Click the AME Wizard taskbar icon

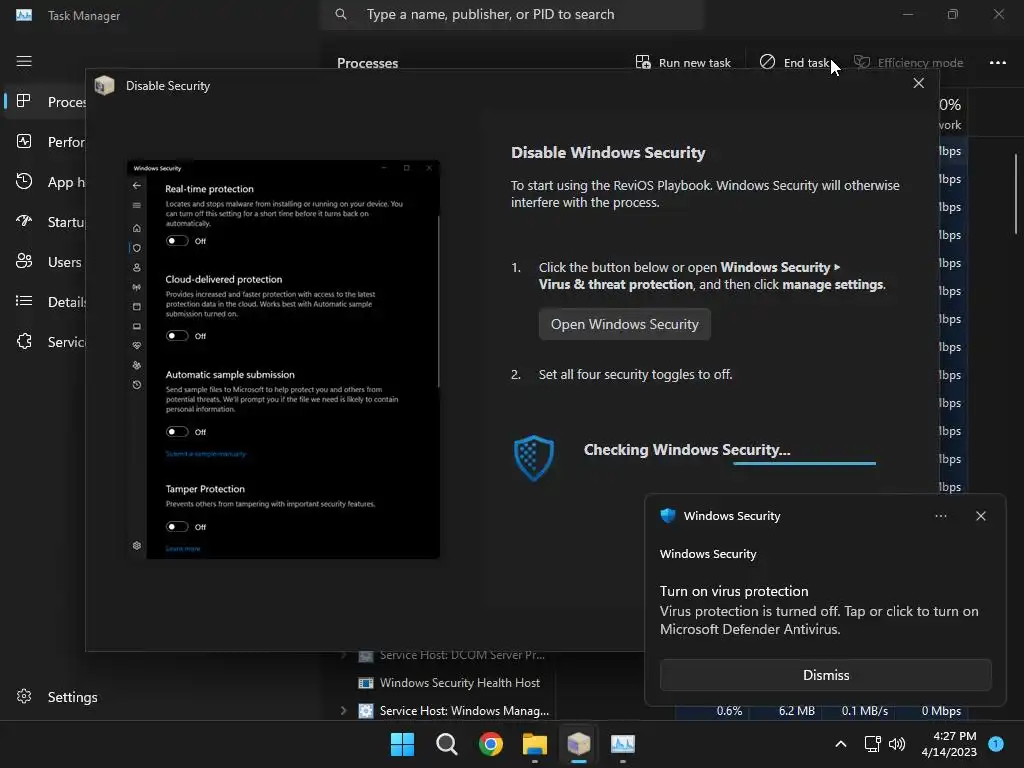[x=579, y=744]
